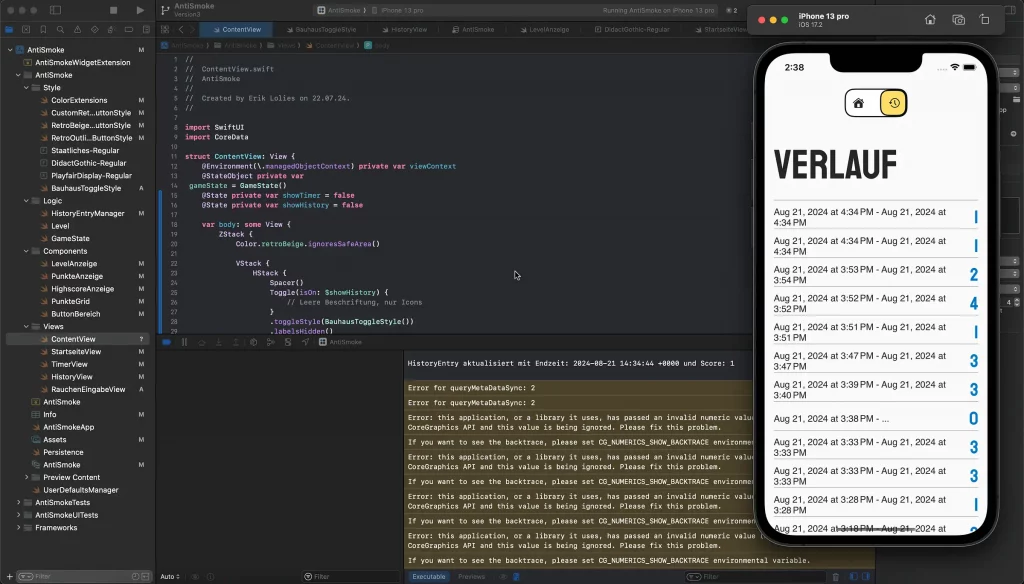
Task: Click the Run (play) button
Action: coord(140,10)
